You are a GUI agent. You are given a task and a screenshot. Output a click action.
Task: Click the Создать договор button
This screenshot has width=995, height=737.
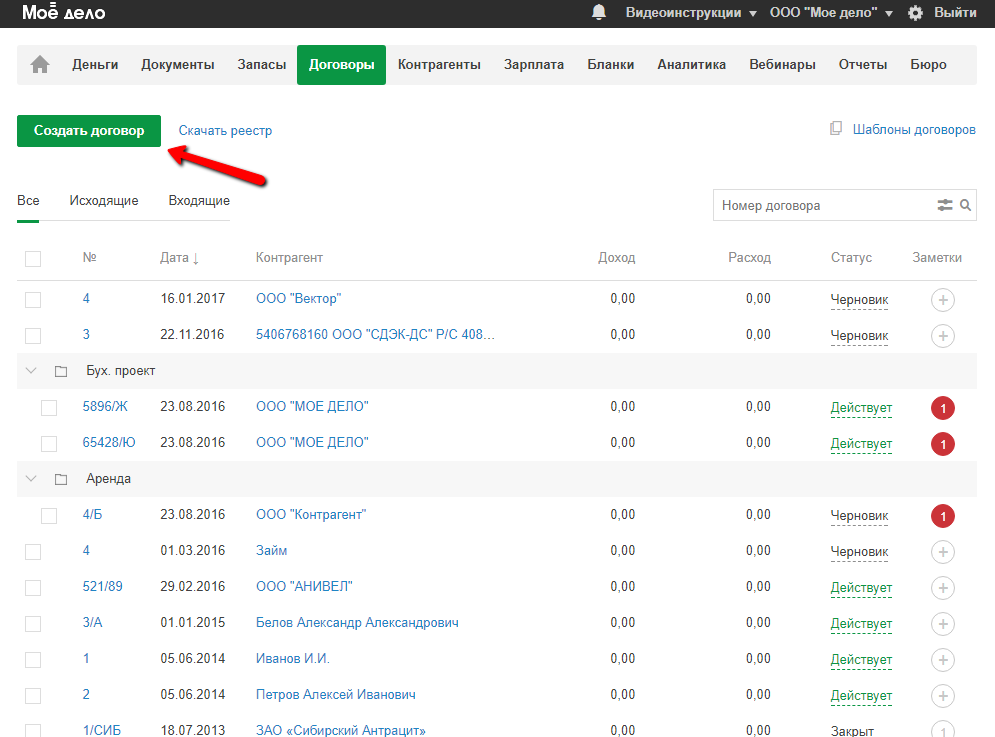point(89,131)
